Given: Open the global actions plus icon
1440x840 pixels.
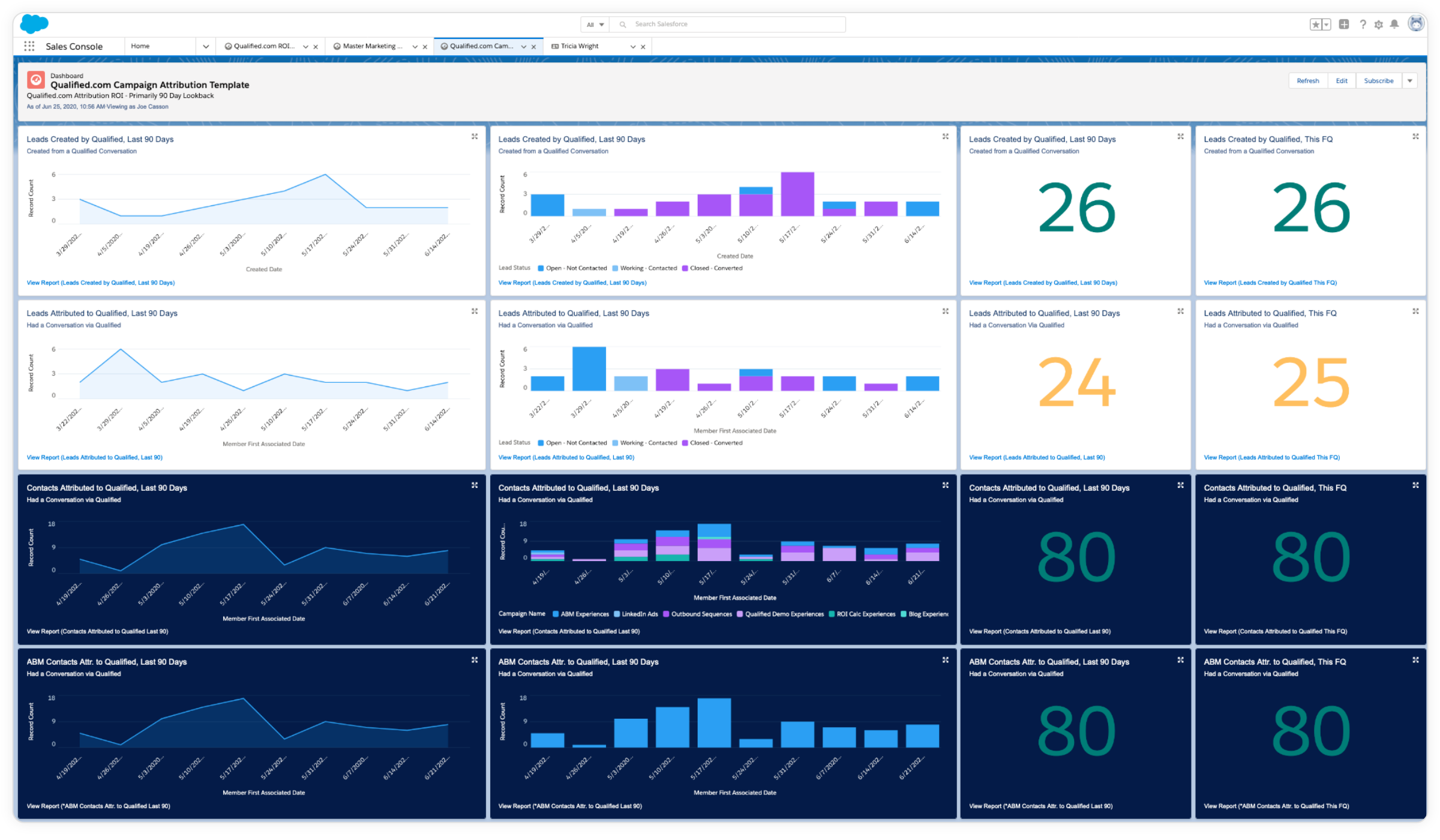Looking at the screenshot, I should point(1344,25).
